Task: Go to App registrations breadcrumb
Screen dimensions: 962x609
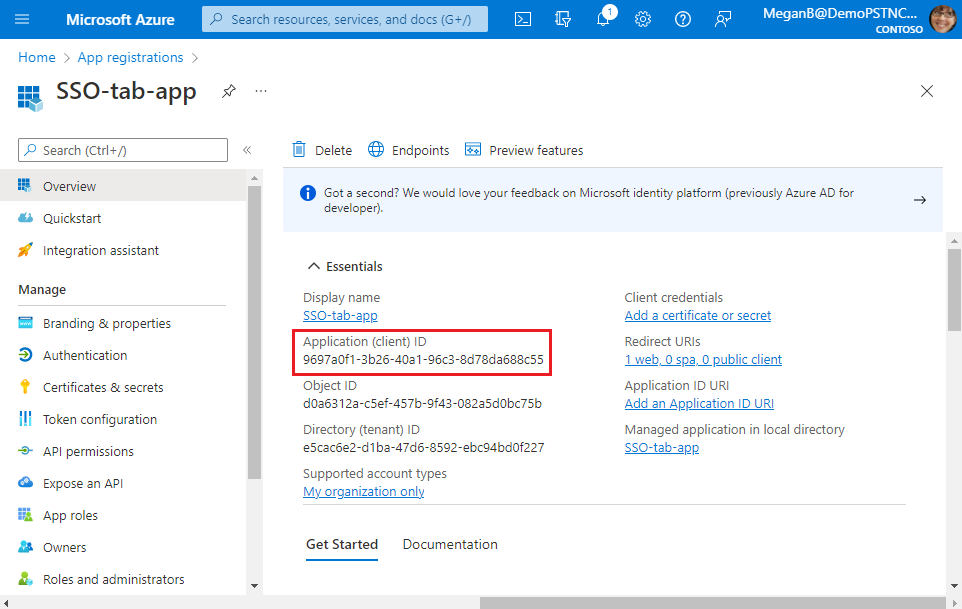Action: tap(130, 58)
